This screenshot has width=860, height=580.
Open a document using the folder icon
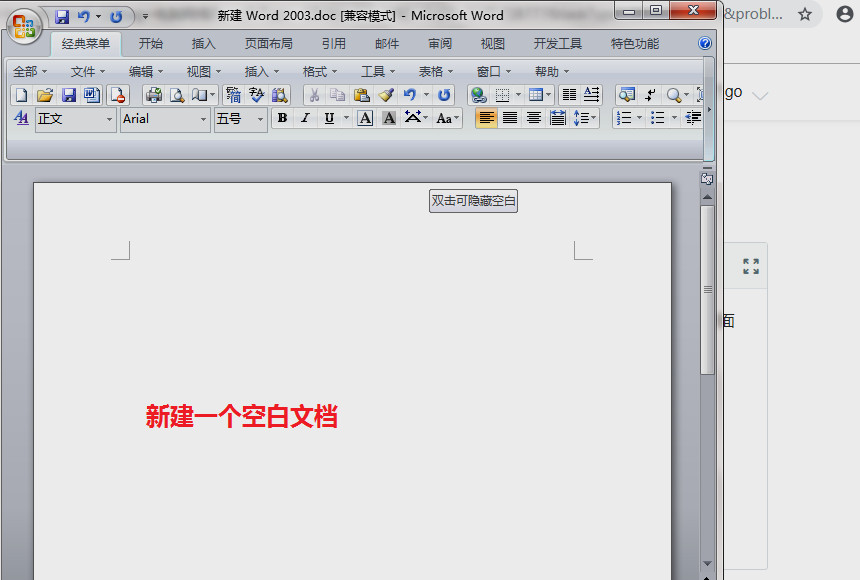pyautogui.click(x=45, y=95)
